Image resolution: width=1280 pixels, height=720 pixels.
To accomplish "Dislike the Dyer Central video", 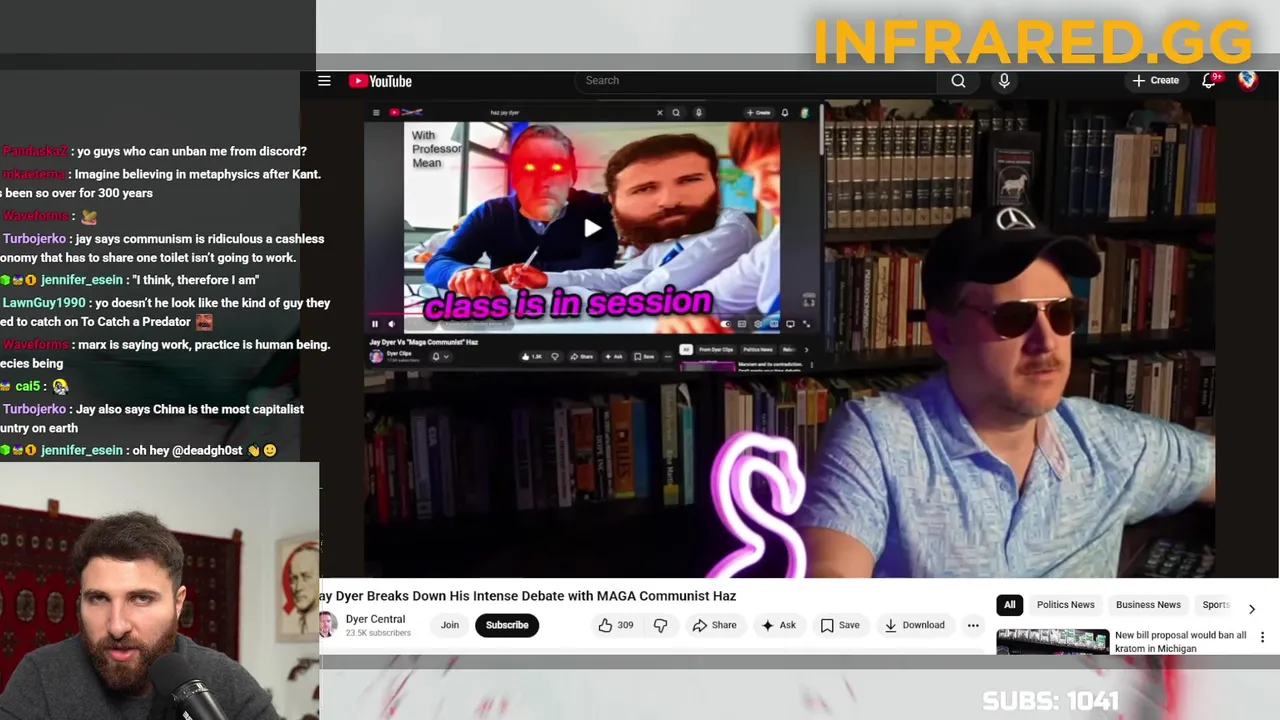I will coord(660,625).
